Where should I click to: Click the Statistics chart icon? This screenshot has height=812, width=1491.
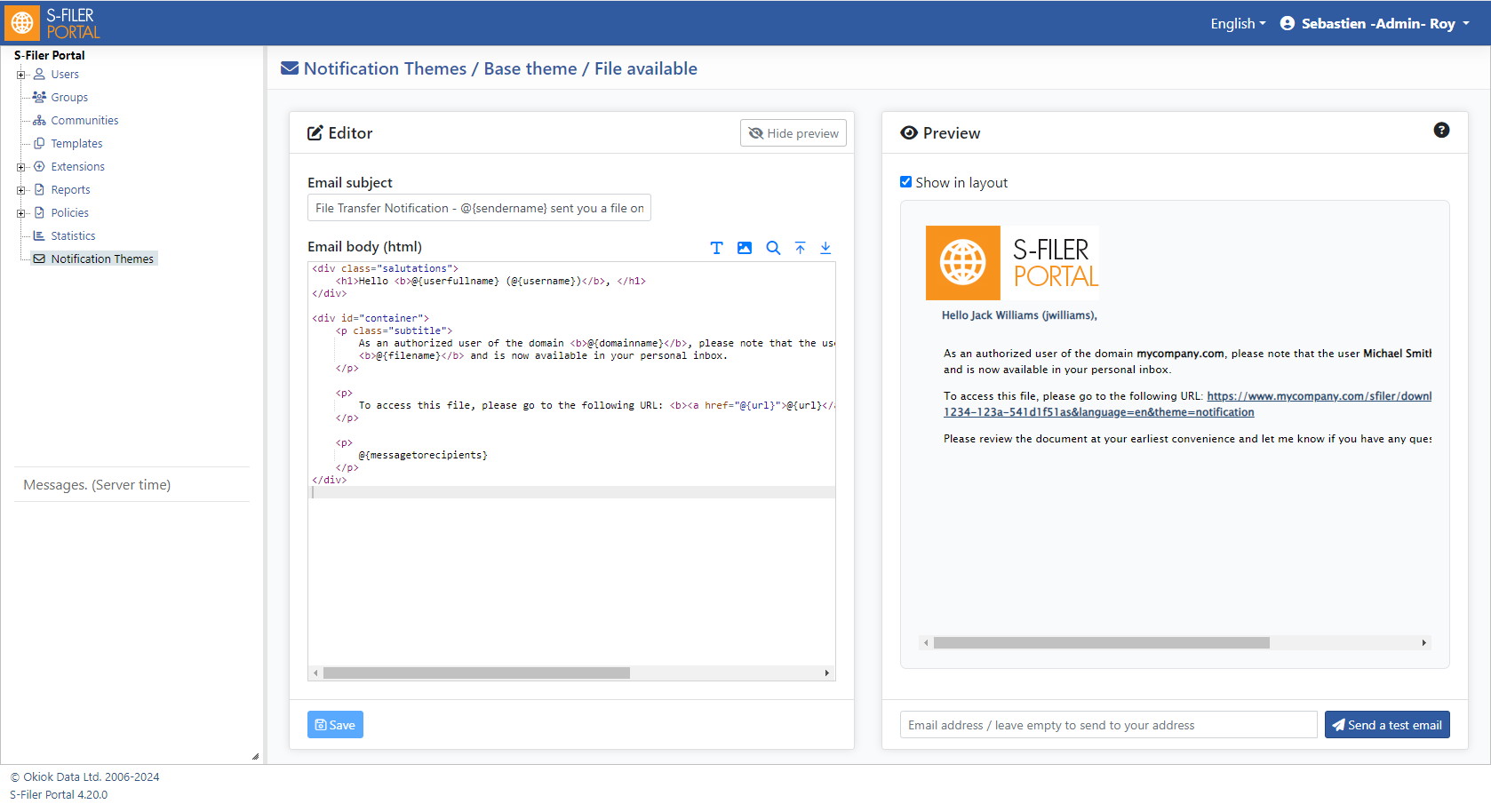39,235
